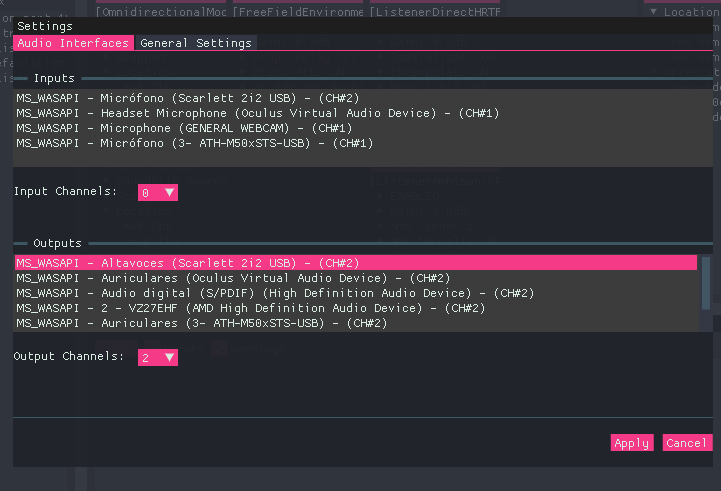Viewport: 721px width, 491px height.
Task: Click the Apply button
Action: tap(632, 443)
